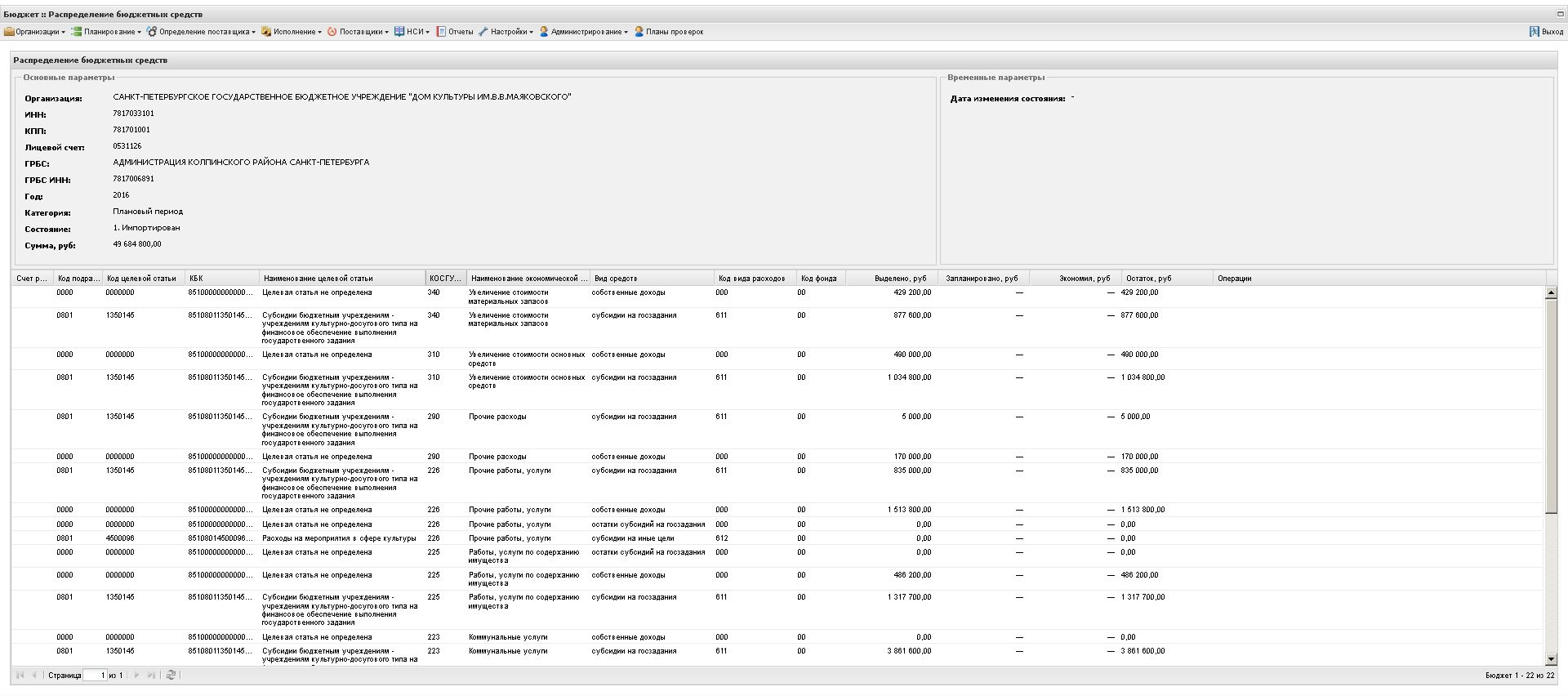Image resolution: width=1568 pixels, height=696 pixels.
Task: Sort by Экономия, руб column header
Action: [x=1075, y=279]
